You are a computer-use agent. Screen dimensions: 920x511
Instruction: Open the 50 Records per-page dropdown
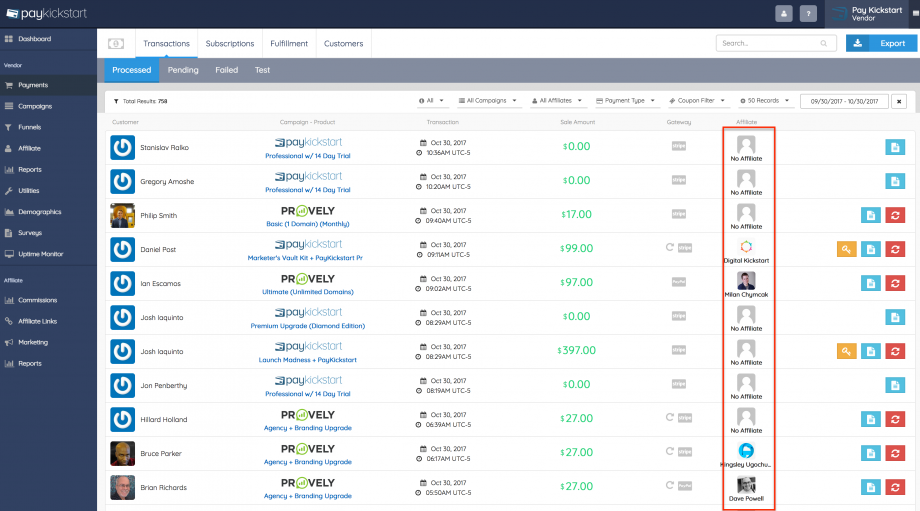click(x=764, y=101)
